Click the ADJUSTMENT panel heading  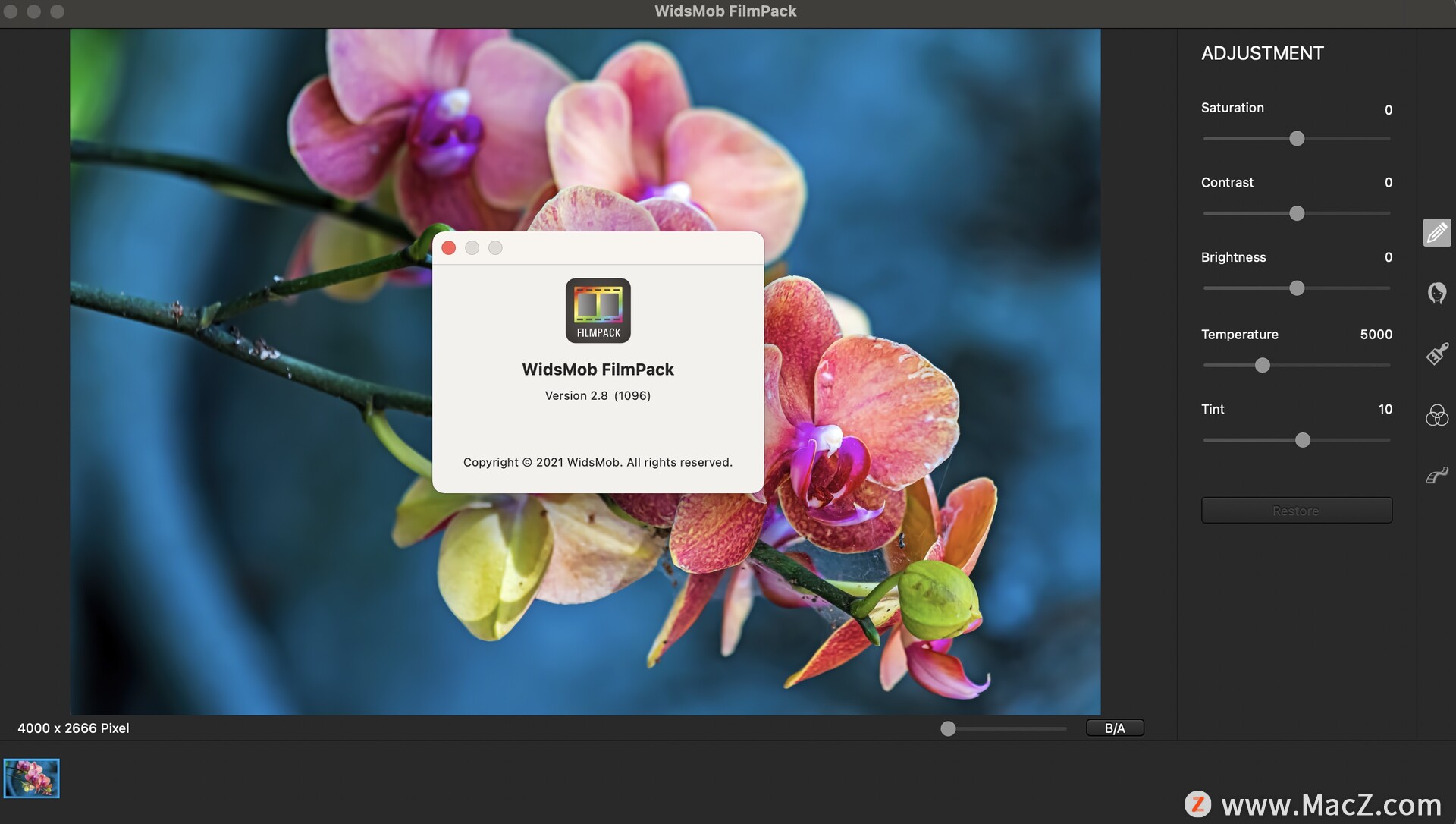point(1263,53)
